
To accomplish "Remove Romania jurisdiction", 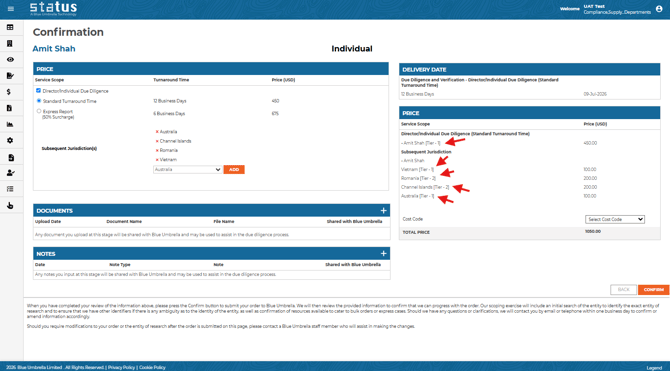I will click(x=157, y=150).
